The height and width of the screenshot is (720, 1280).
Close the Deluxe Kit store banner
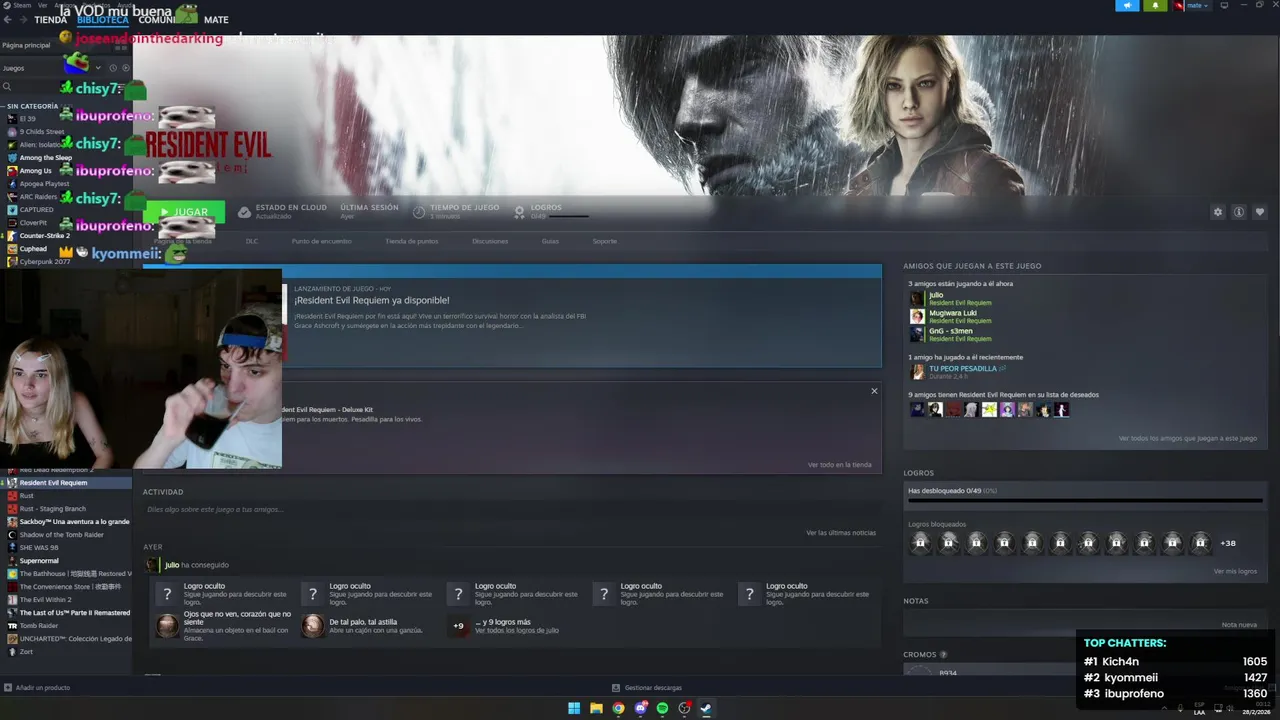click(874, 391)
